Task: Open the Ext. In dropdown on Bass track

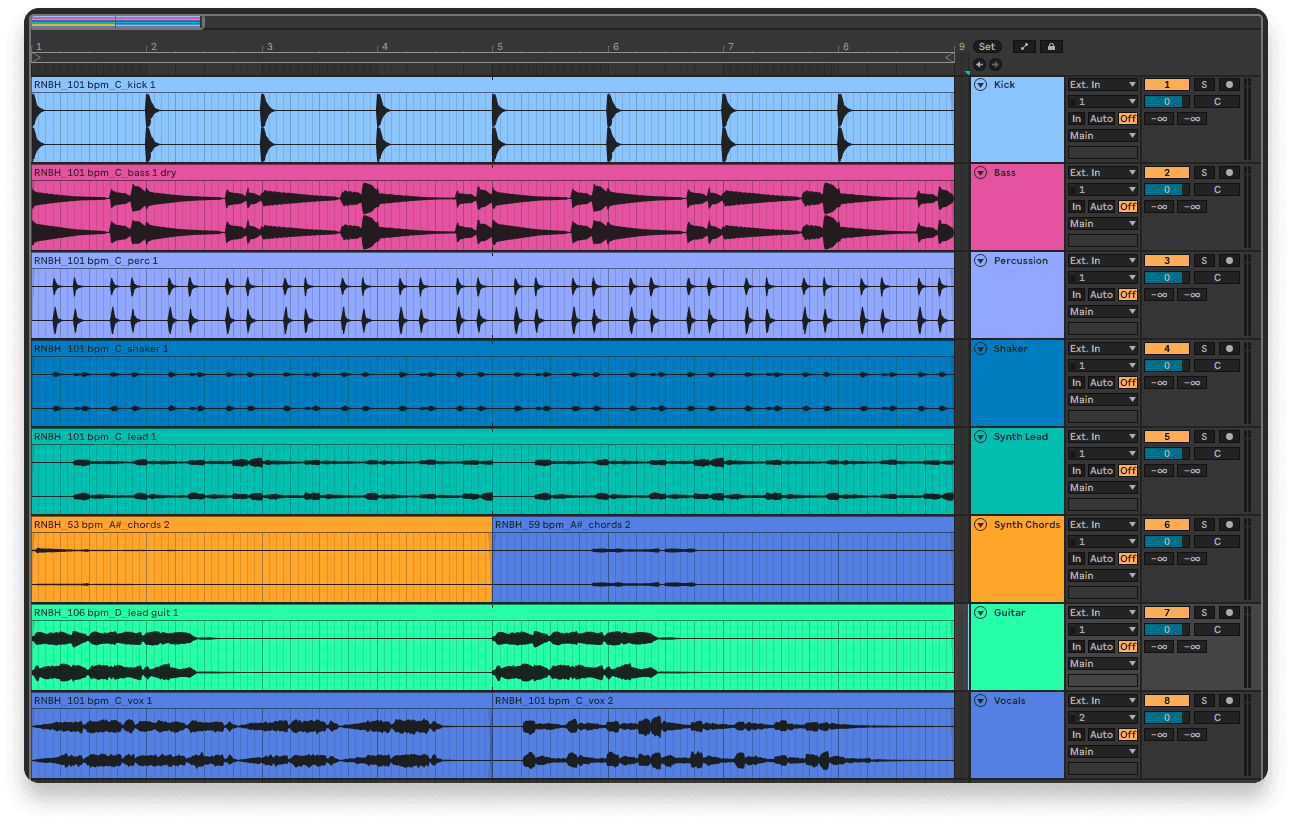Action: click(x=1102, y=172)
